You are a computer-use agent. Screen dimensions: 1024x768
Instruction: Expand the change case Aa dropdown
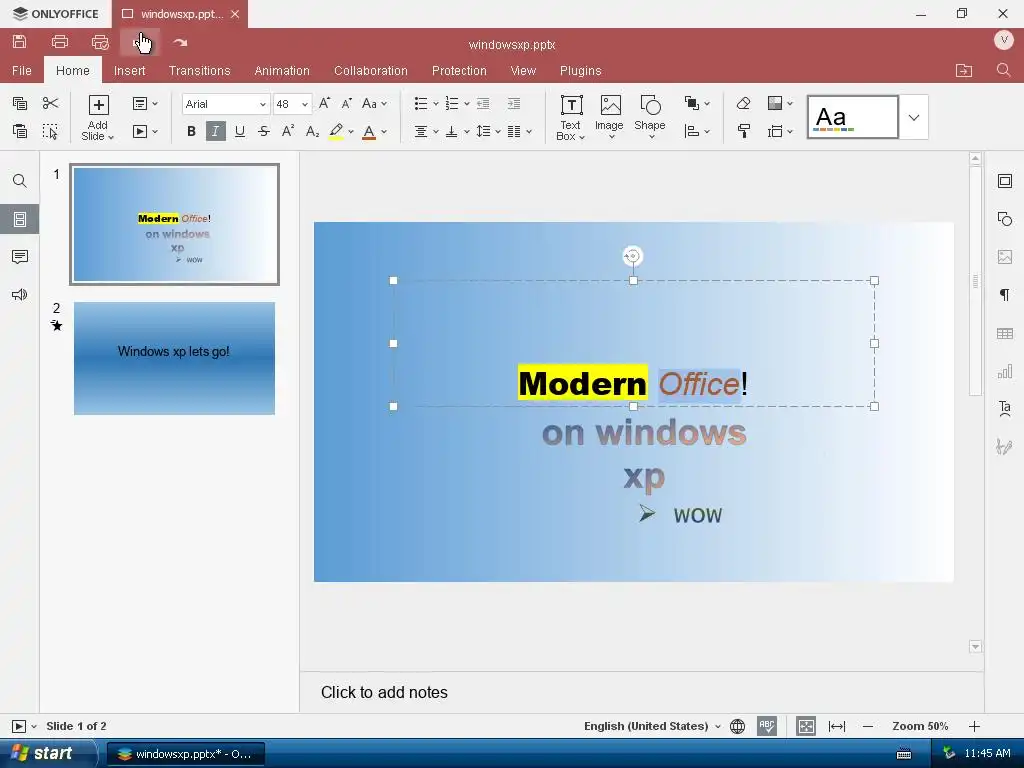pos(384,103)
